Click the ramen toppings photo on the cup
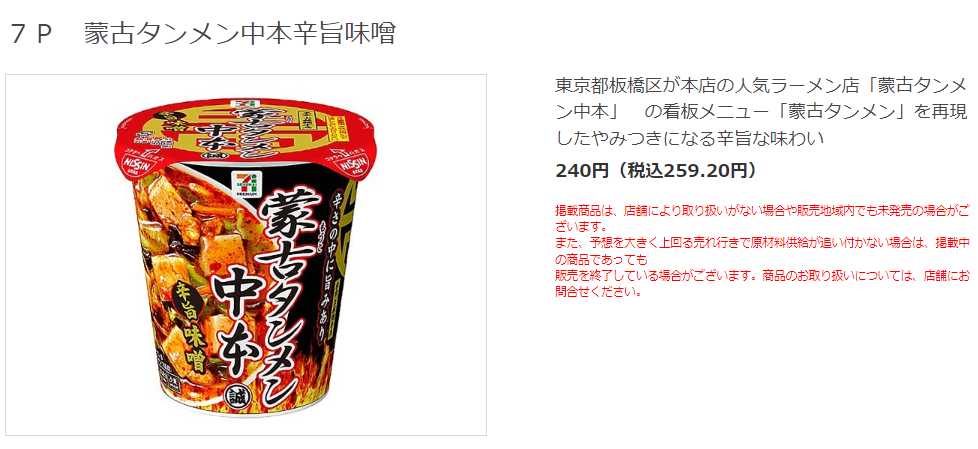978x449 pixels. (187, 268)
